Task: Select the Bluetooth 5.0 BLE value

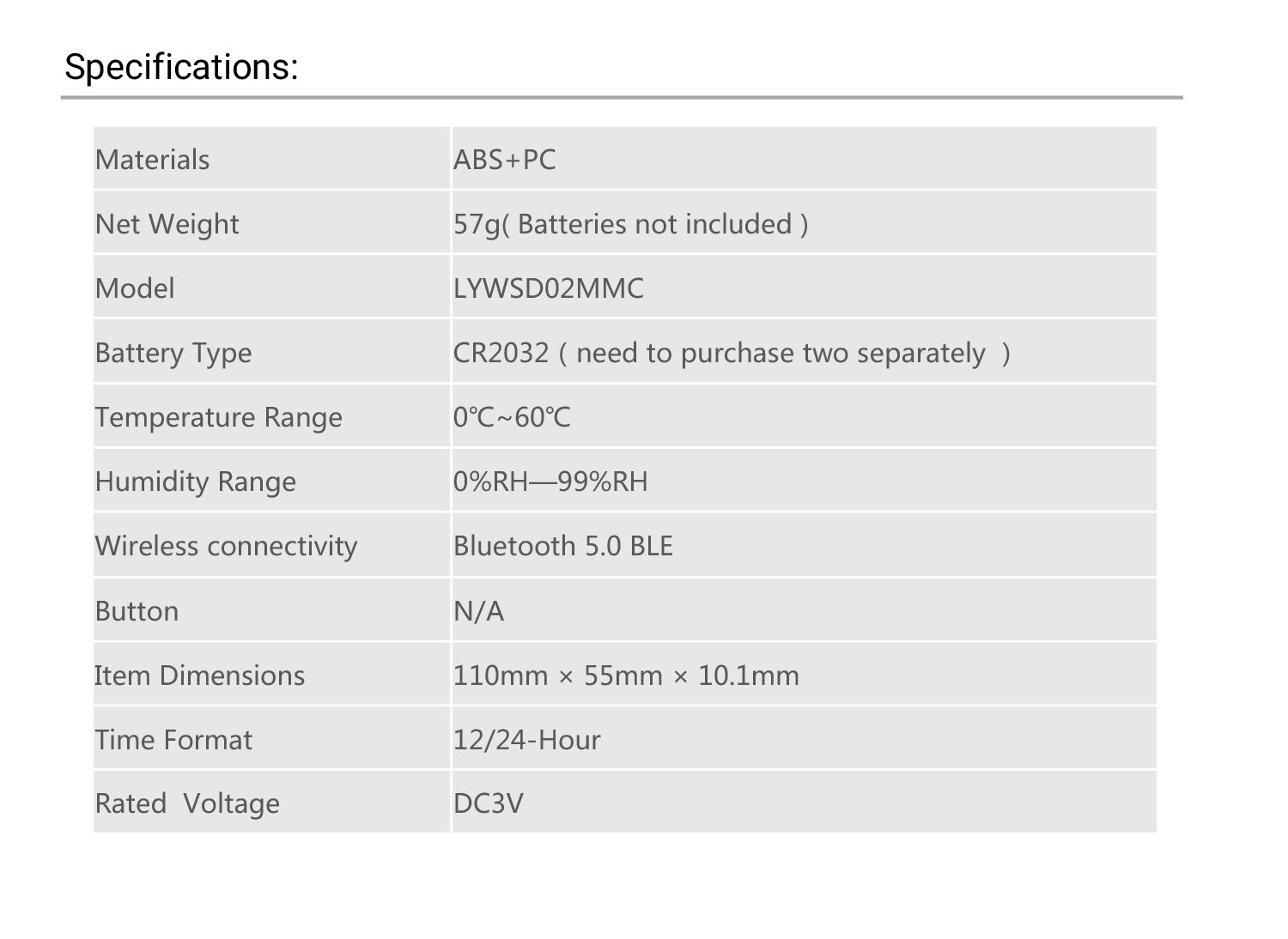Action: click(563, 546)
